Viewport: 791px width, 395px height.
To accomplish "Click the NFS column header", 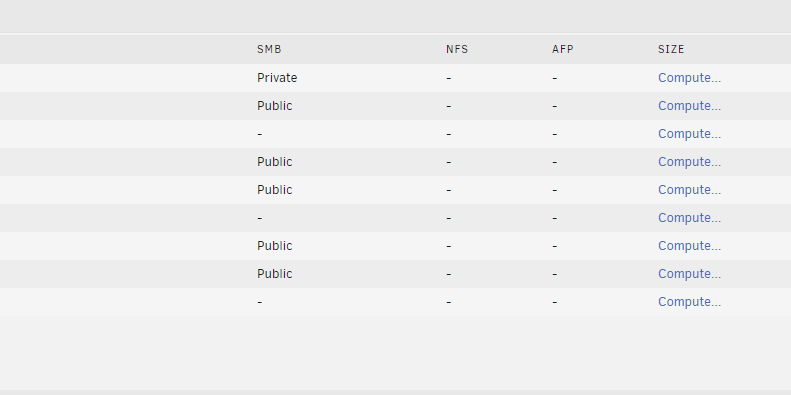I will pyautogui.click(x=457, y=49).
